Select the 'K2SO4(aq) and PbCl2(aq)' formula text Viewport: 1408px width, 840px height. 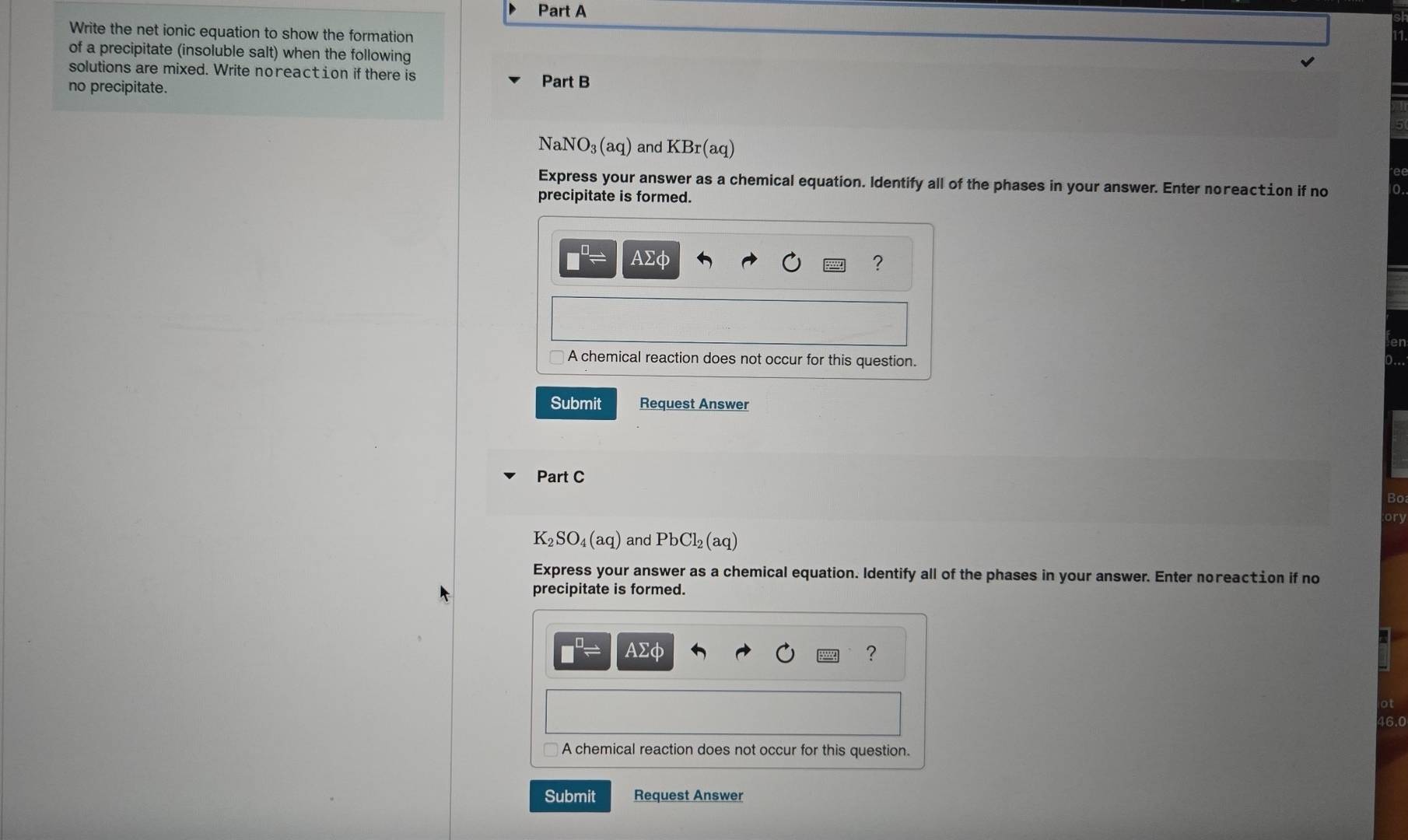(x=635, y=540)
